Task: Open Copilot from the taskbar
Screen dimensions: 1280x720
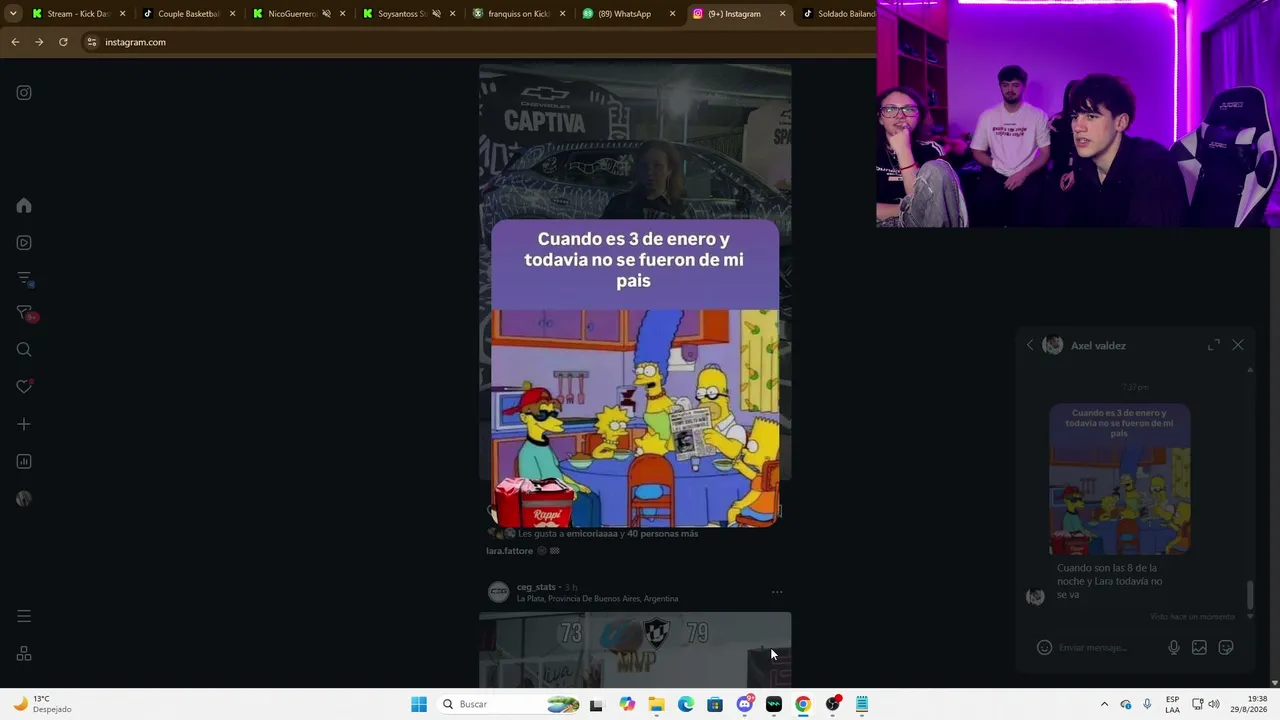Action: pyautogui.click(x=627, y=704)
